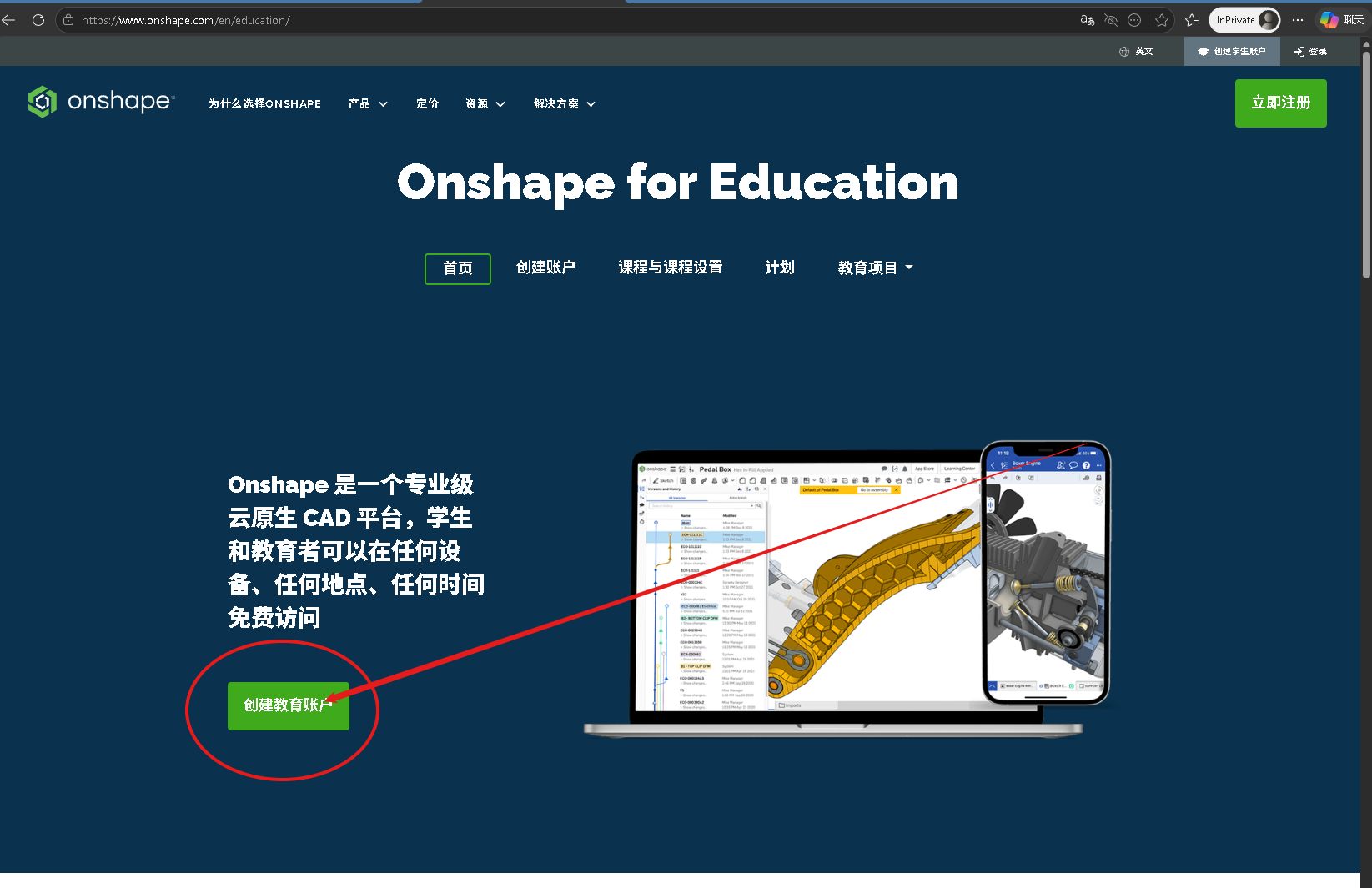Viewport: 1372px width, 888px height.
Task: Open the browser settings and more menu
Action: click(1298, 20)
